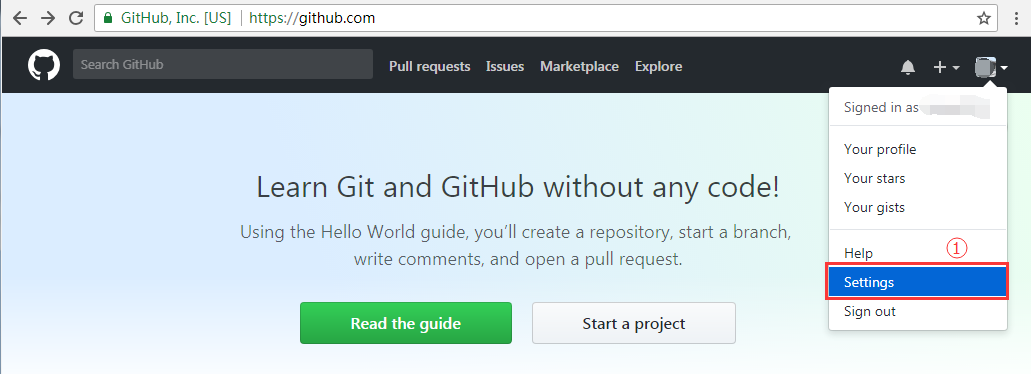Click the browser back arrow

pos(20,18)
